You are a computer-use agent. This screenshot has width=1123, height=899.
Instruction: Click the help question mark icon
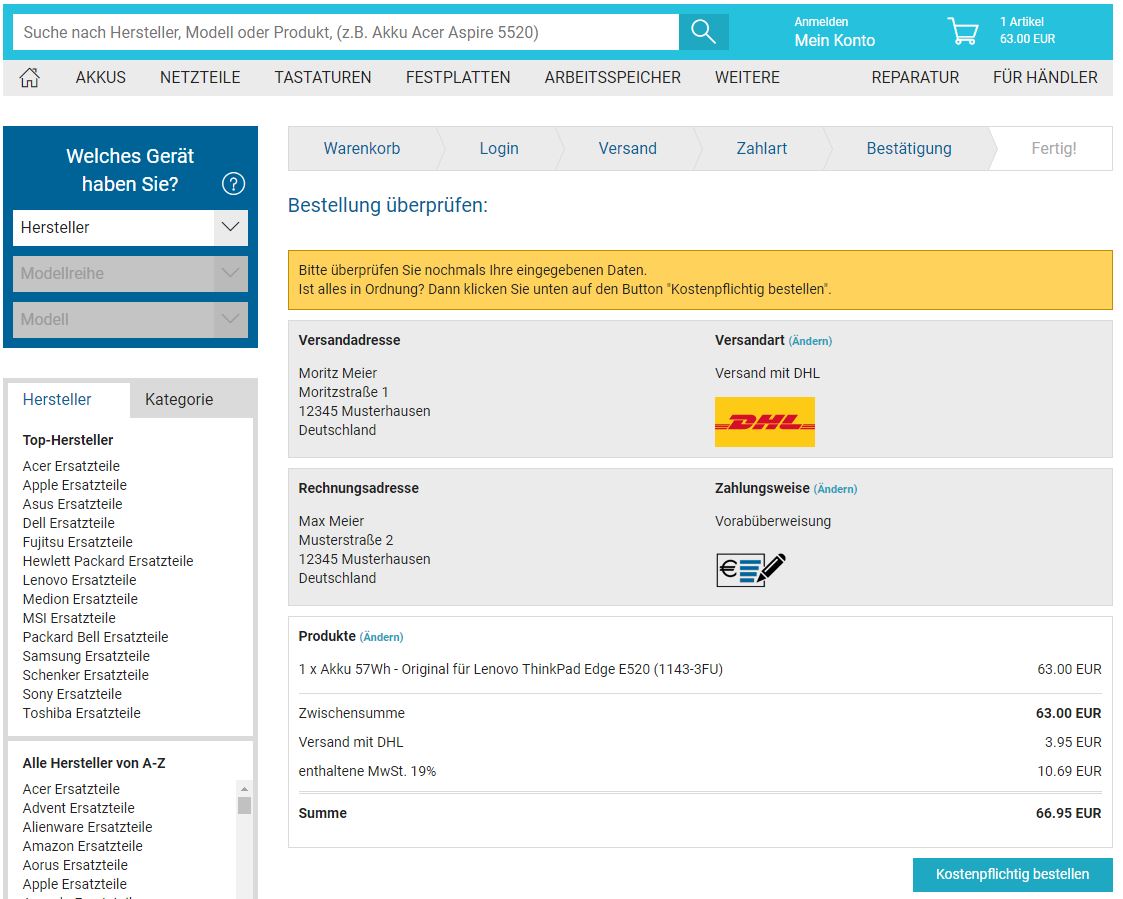233,184
